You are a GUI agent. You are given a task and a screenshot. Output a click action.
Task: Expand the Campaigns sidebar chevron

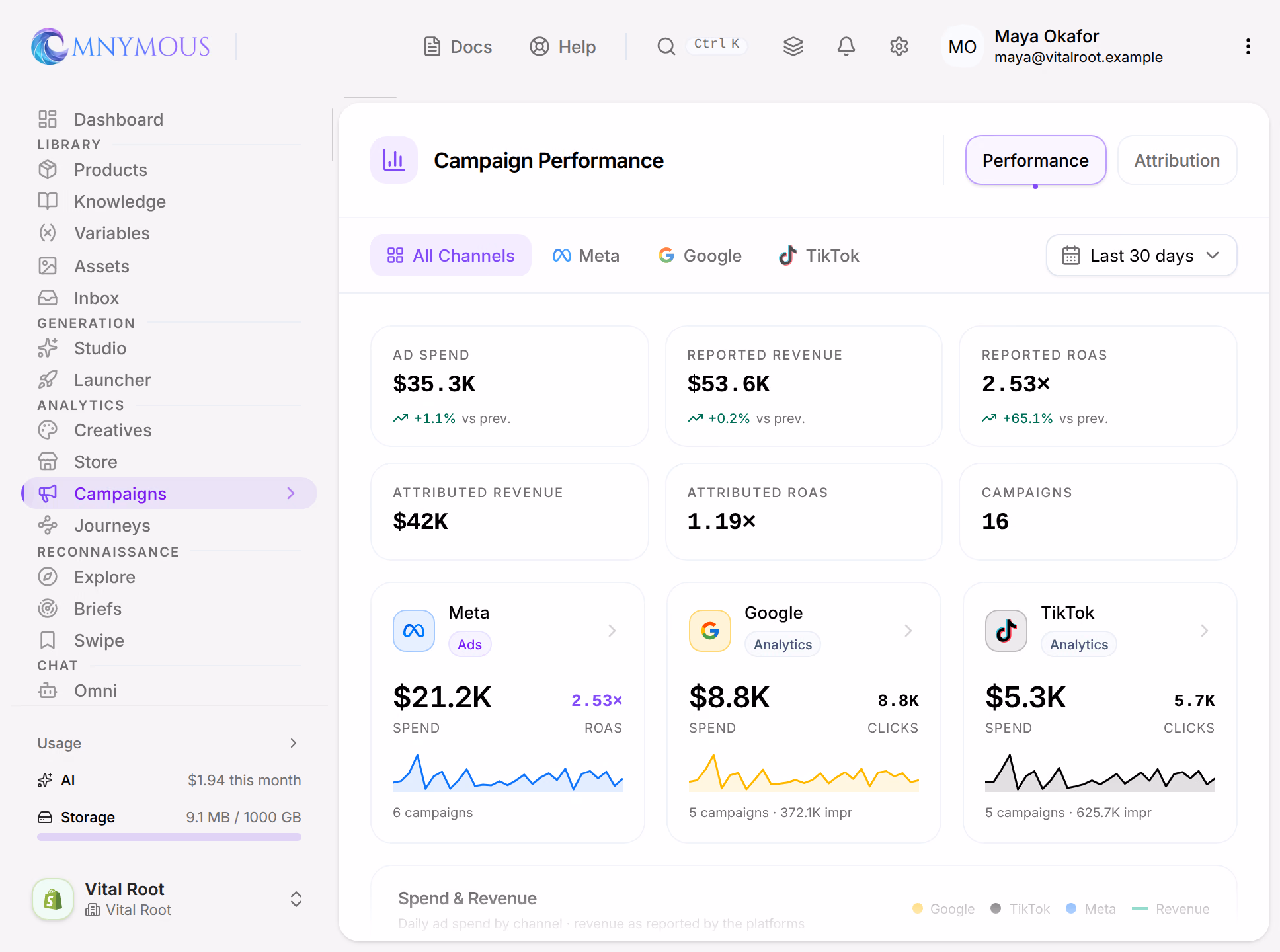291,493
